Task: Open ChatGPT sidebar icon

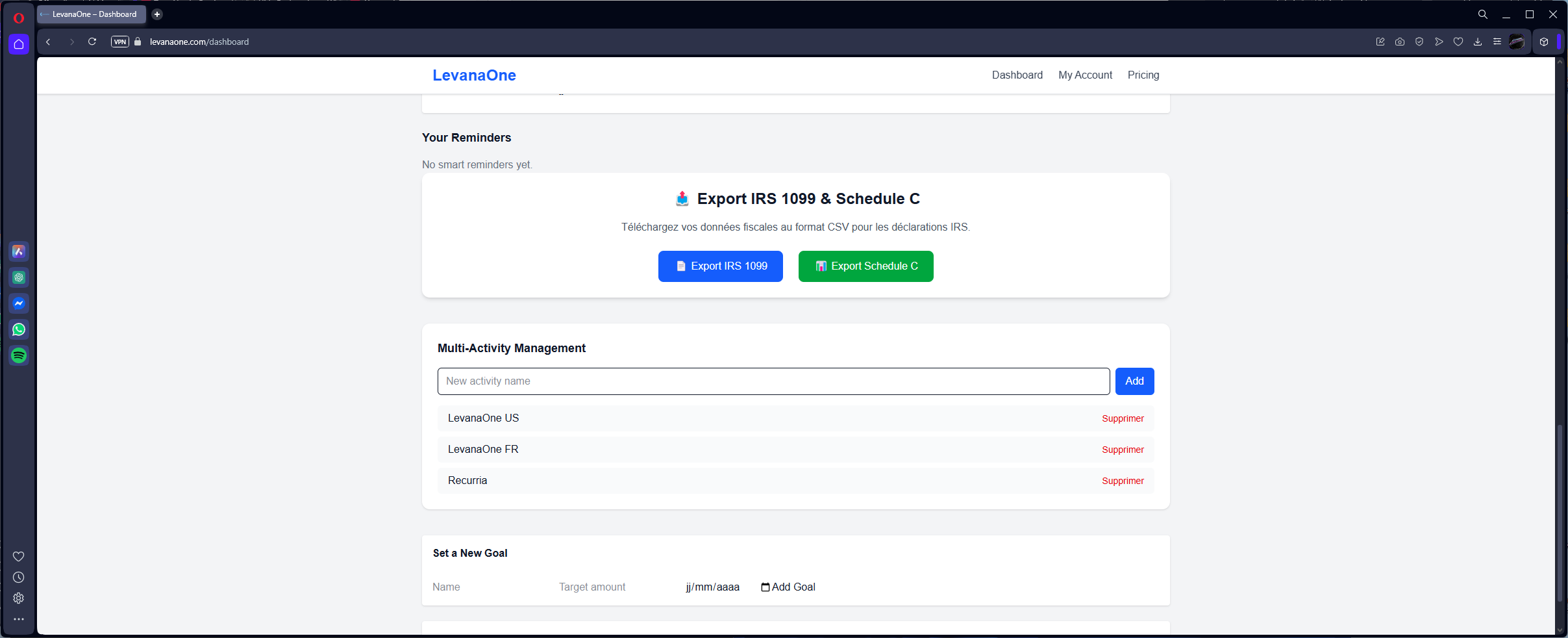Action: 19,277
